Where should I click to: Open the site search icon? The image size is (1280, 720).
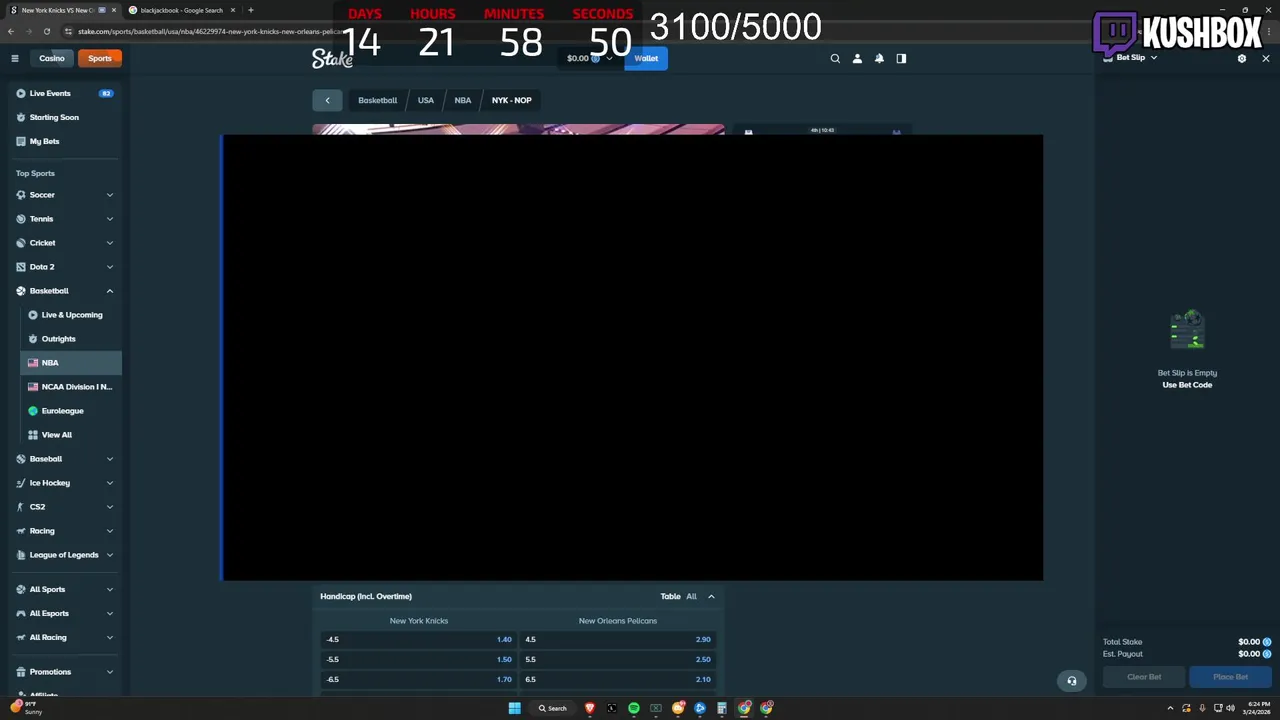[x=835, y=58]
